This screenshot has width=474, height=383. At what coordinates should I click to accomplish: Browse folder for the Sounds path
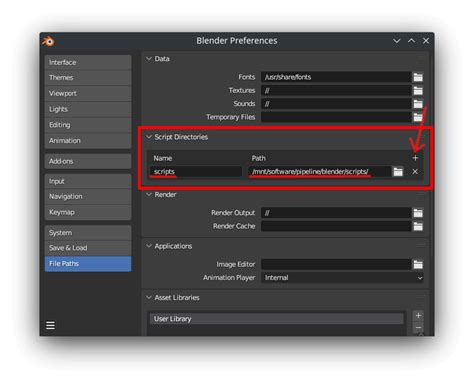point(418,104)
